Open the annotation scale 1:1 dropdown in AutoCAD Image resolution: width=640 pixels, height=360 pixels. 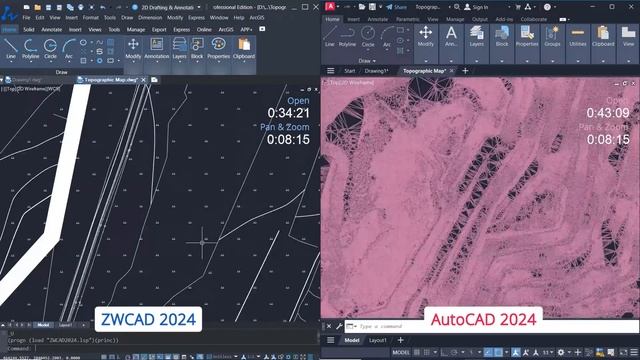click(x=548, y=352)
